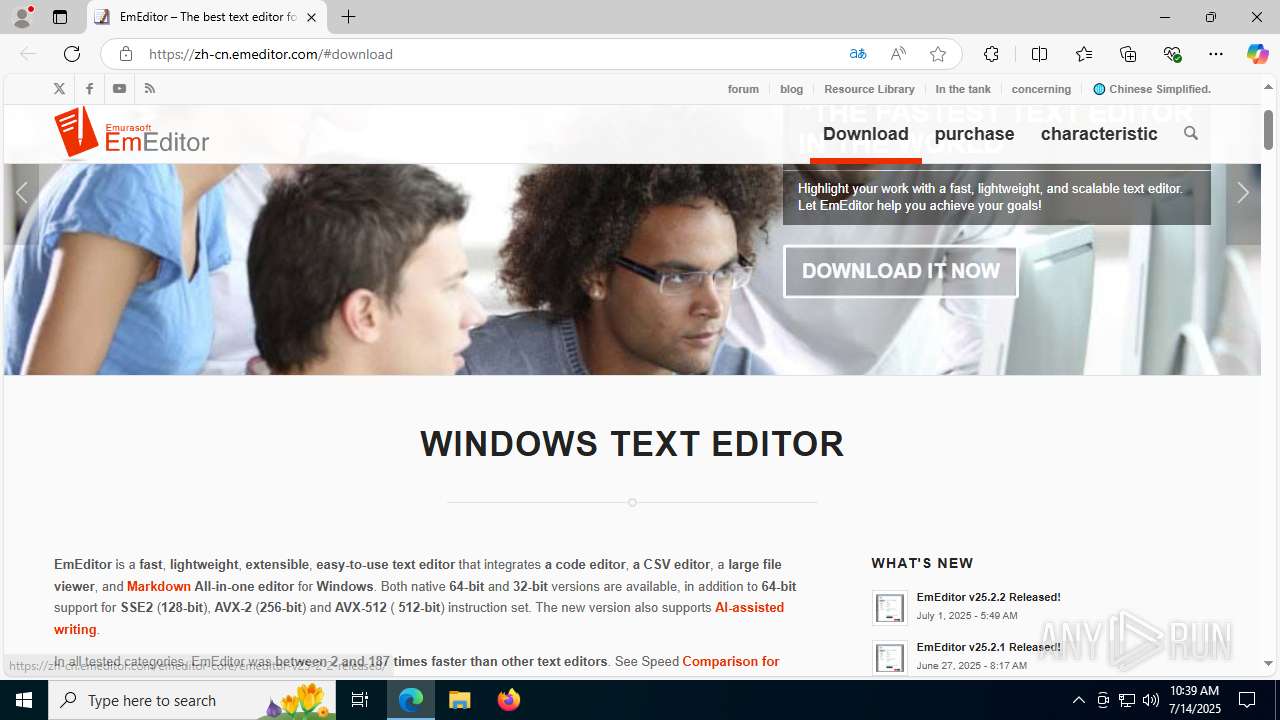Follow the Markdown link
The height and width of the screenshot is (720, 1280).
(x=159, y=586)
